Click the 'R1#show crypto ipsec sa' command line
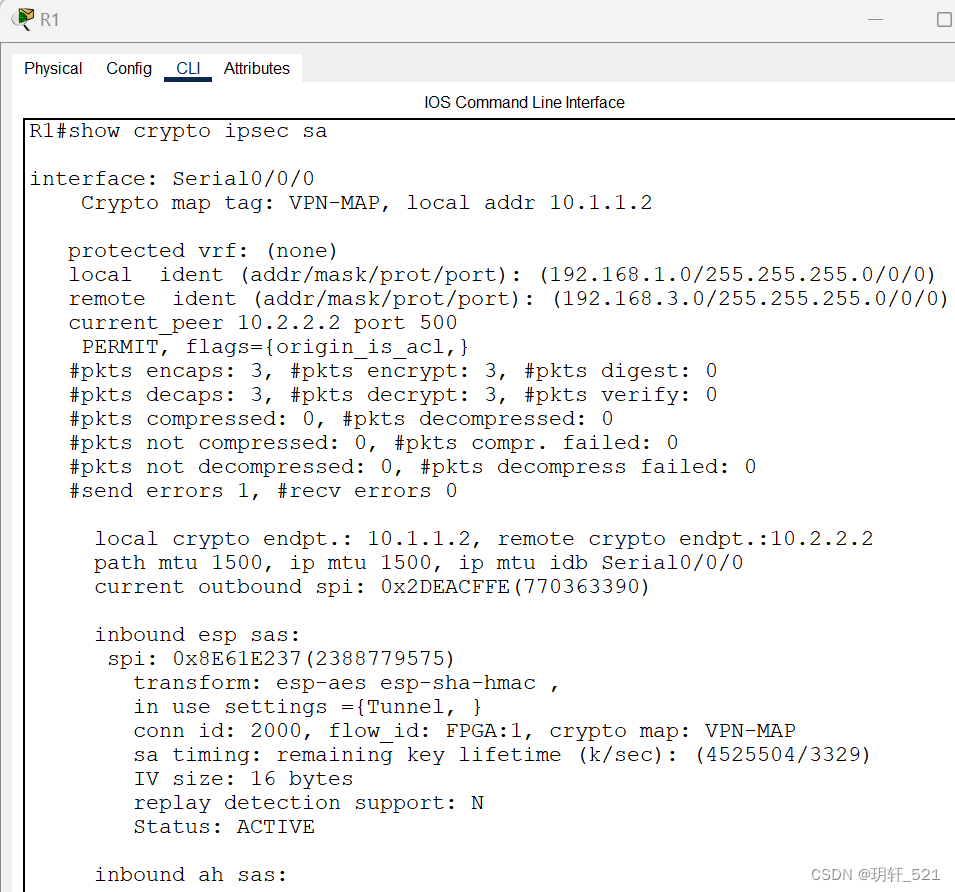This screenshot has height=892, width=955. click(178, 131)
